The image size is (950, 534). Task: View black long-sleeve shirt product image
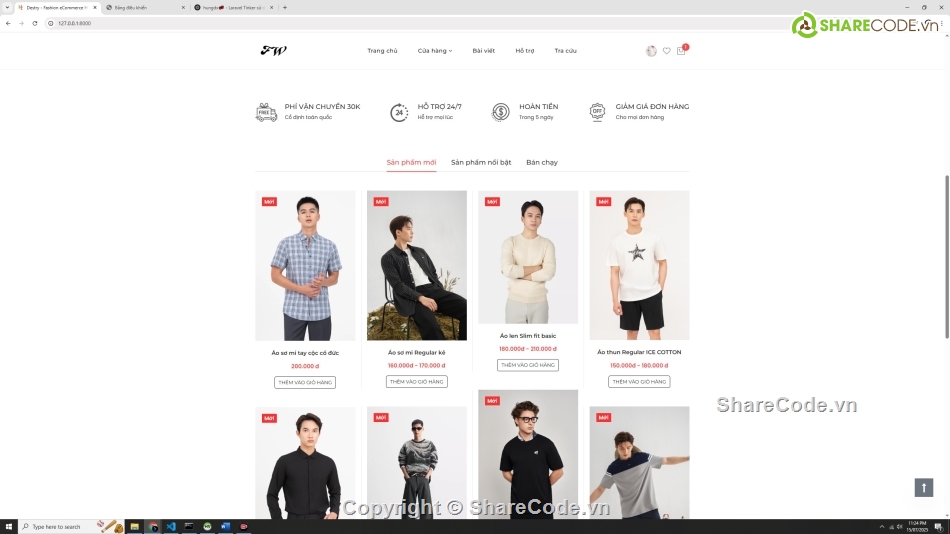pyautogui.click(x=305, y=462)
